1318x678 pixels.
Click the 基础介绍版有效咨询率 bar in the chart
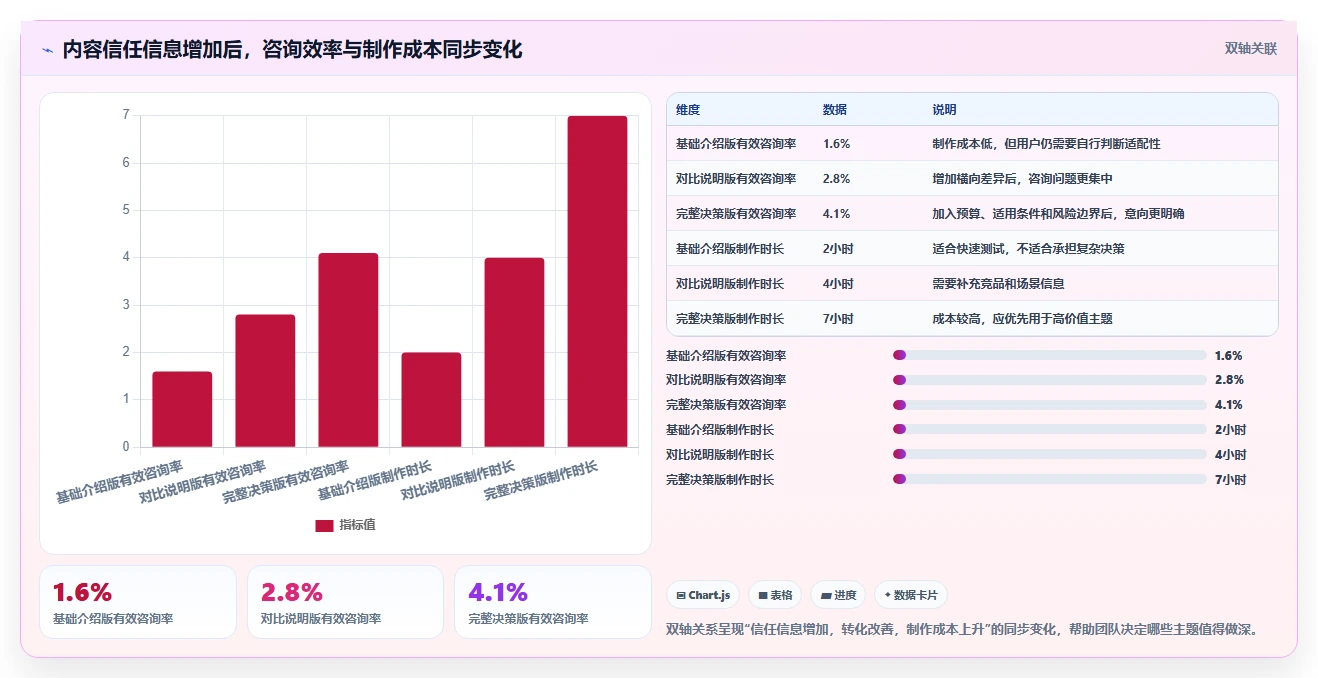tap(182, 409)
